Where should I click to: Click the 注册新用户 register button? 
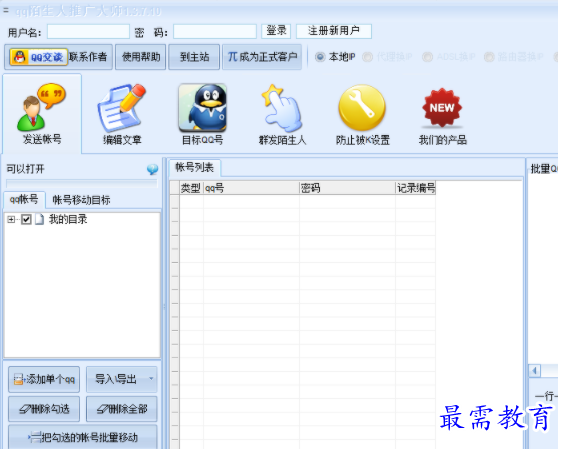pos(333,31)
